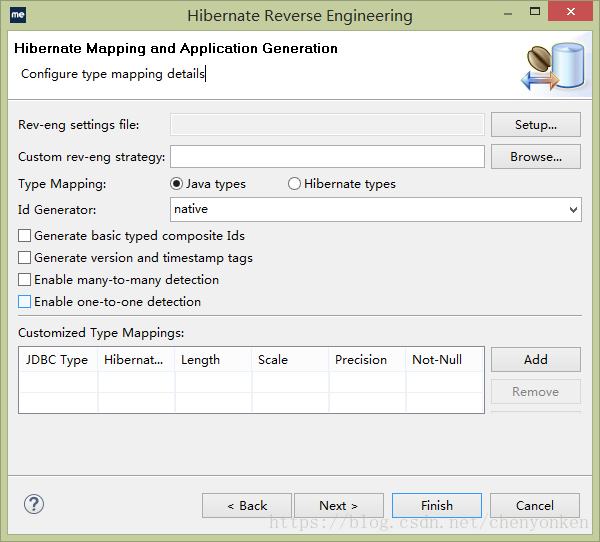Click the Not-Null column header
This screenshot has width=600, height=542.
tap(445, 360)
